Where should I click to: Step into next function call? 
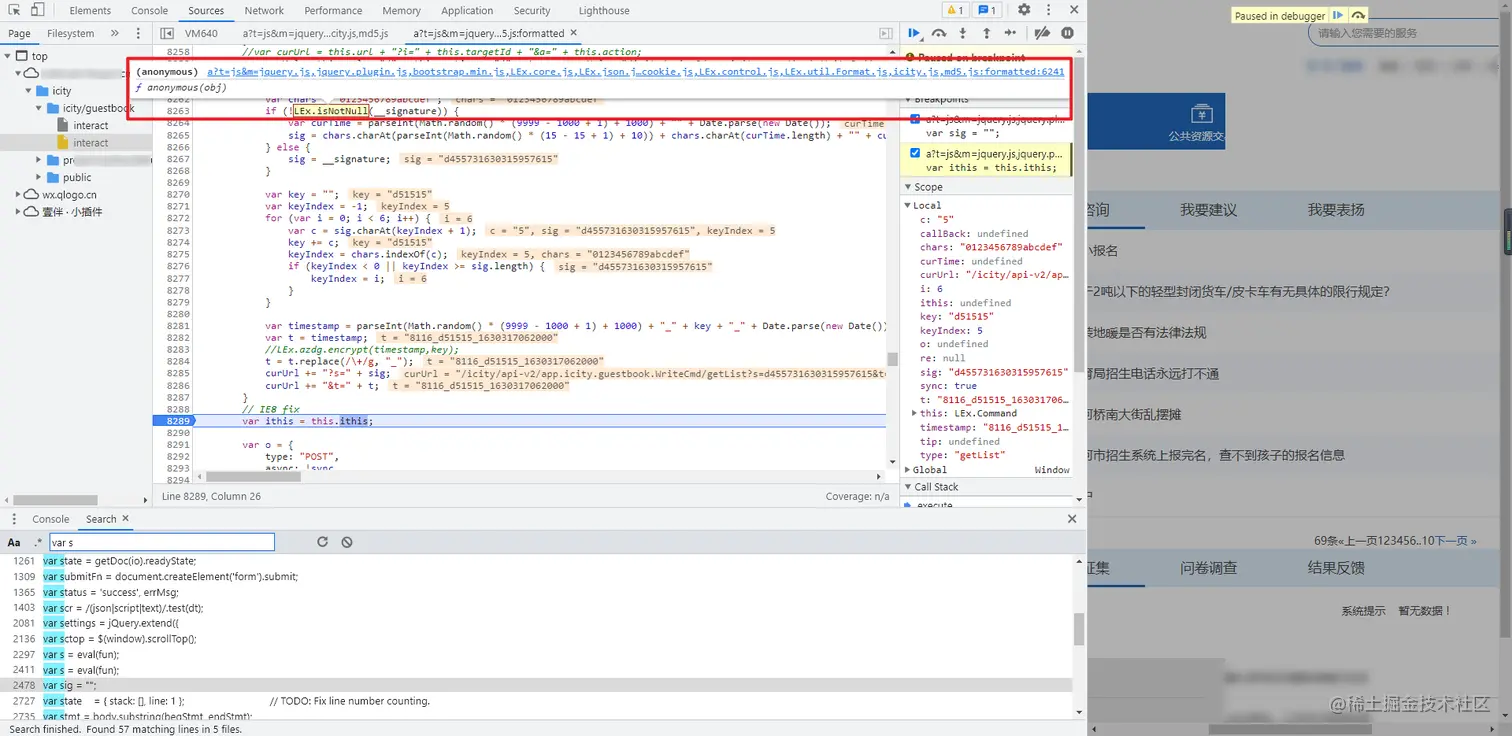coord(963,33)
